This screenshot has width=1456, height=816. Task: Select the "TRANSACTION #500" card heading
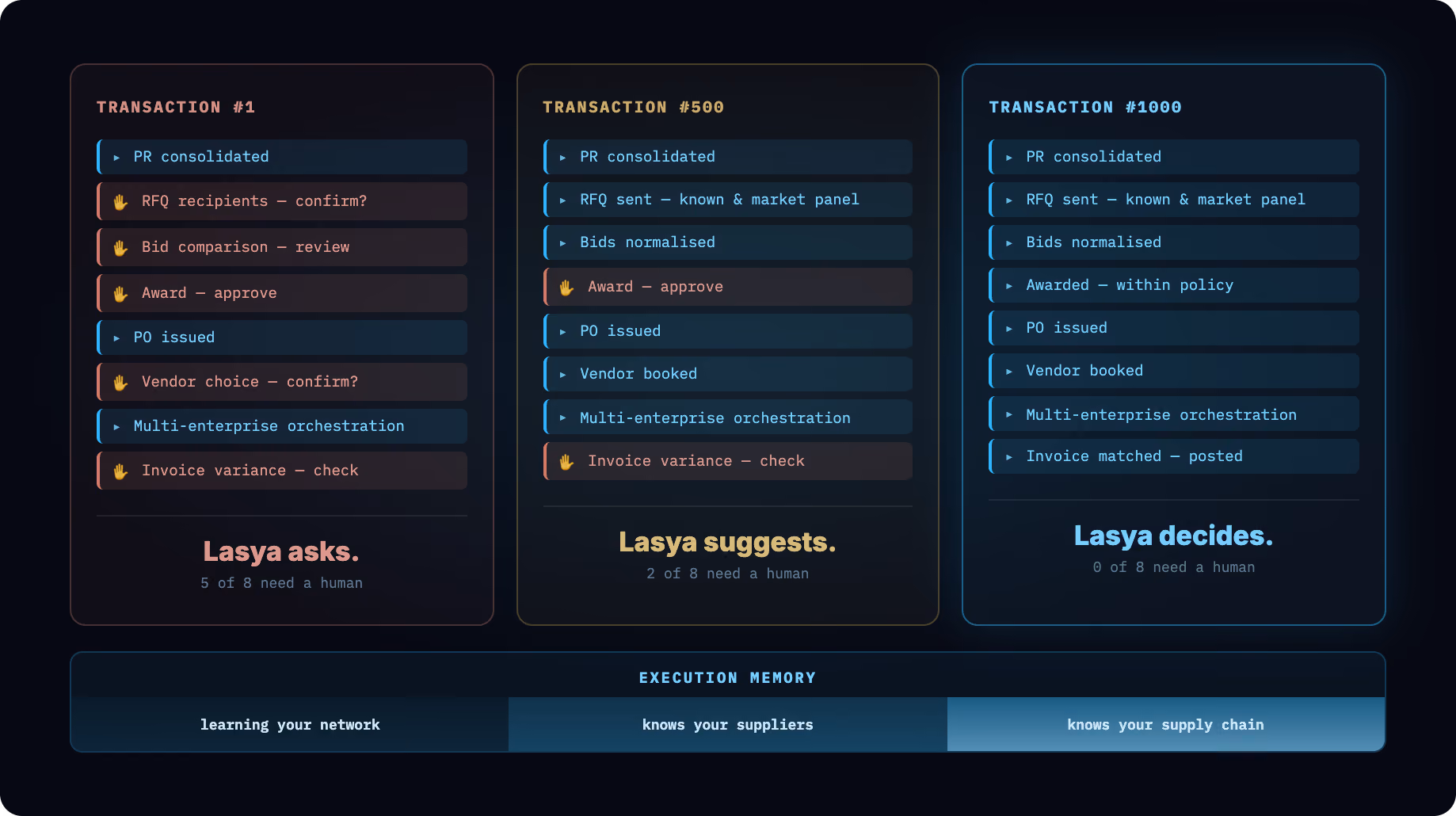click(633, 107)
